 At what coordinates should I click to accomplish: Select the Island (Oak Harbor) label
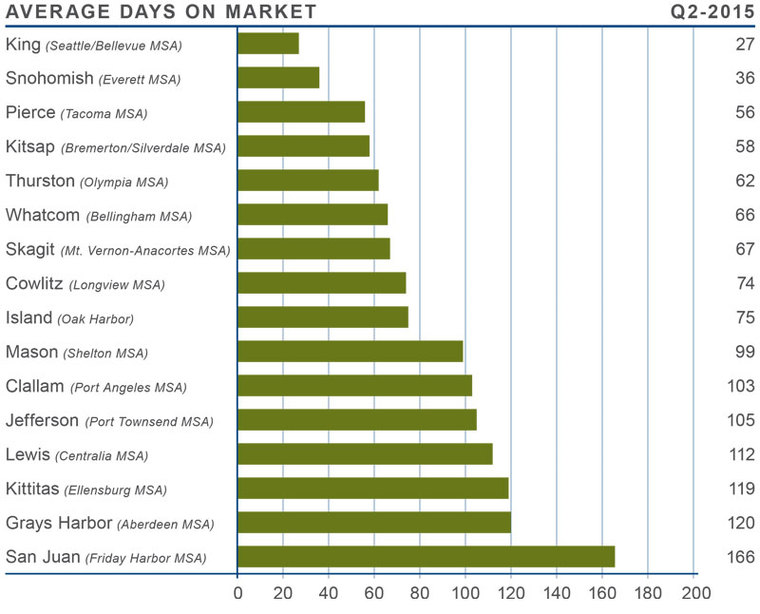pos(69,318)
